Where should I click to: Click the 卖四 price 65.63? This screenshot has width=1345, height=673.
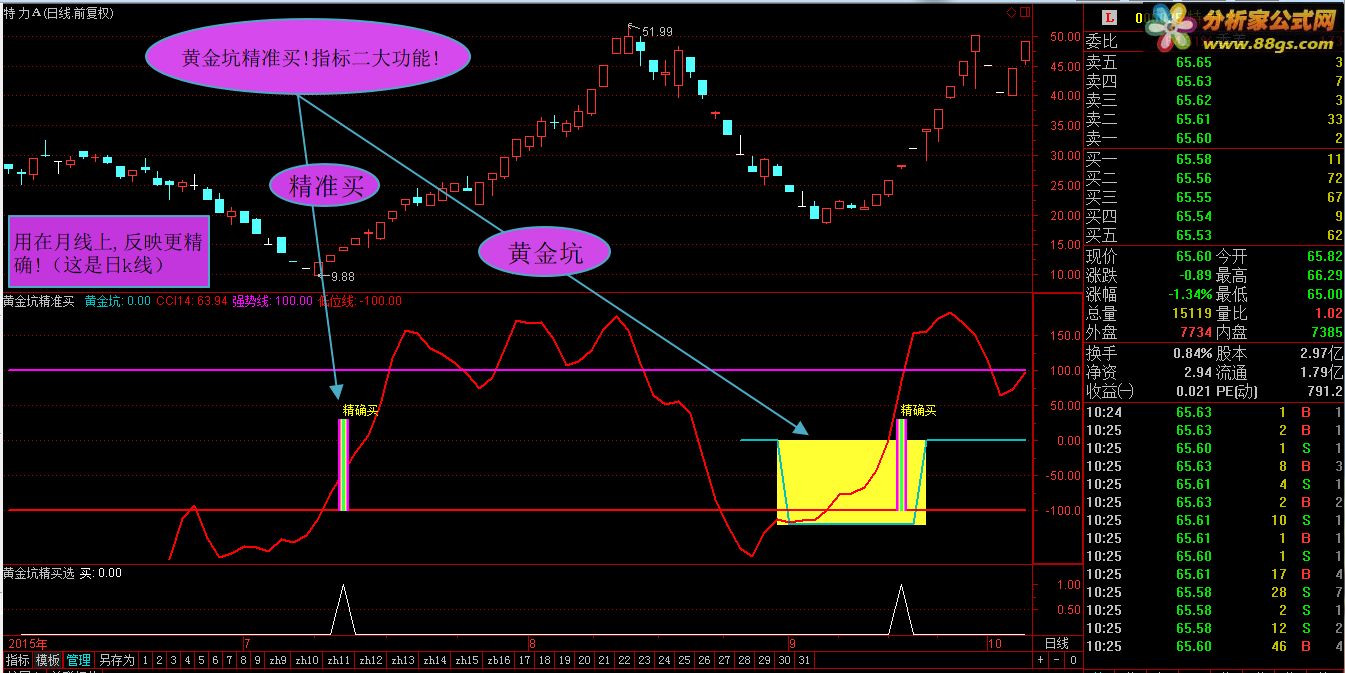coord(1193,81)
